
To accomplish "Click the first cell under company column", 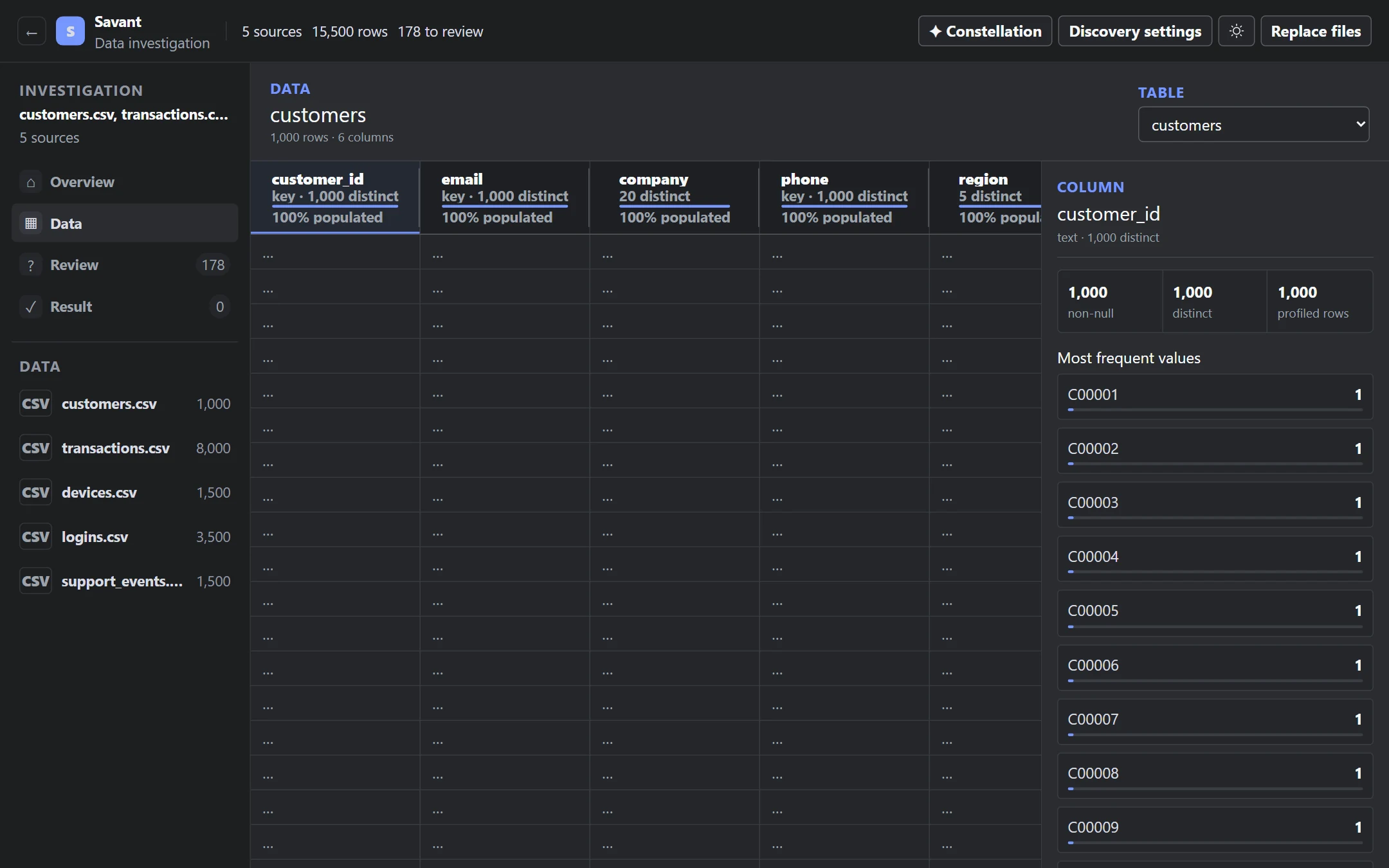I will click(675, 252).
